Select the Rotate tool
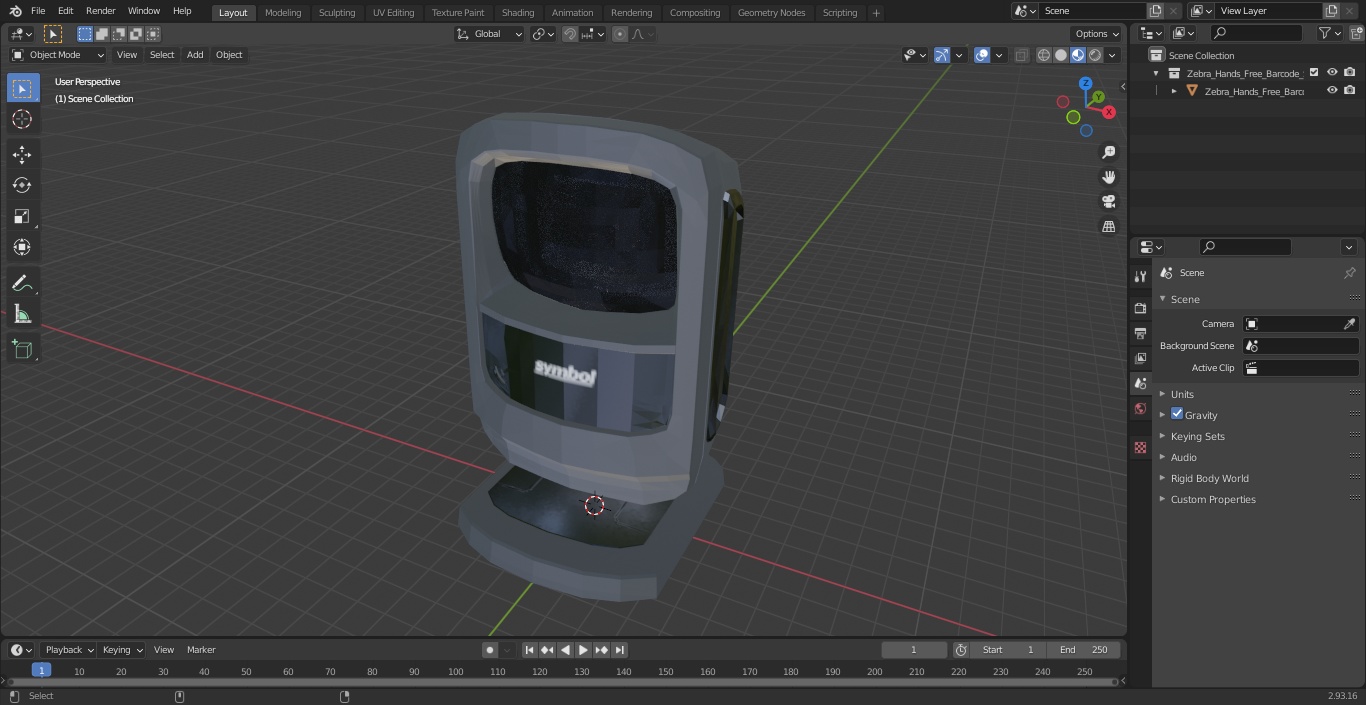1366x705 pixels. point(22,185)
